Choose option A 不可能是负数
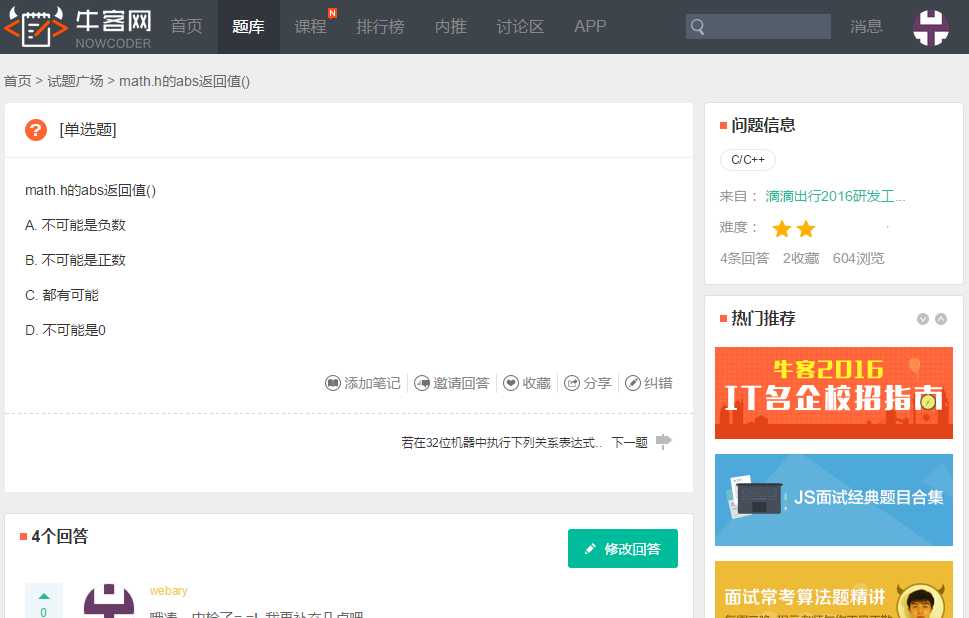969x618 pixels. pos(75,225)
